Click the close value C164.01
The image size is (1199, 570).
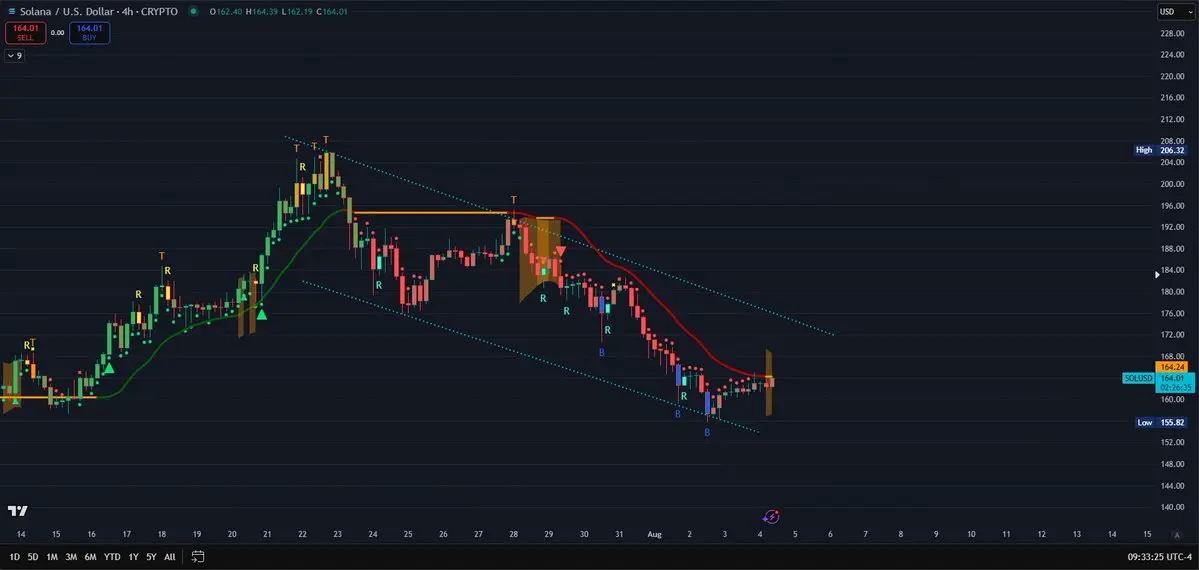click(x=333, y=11)
